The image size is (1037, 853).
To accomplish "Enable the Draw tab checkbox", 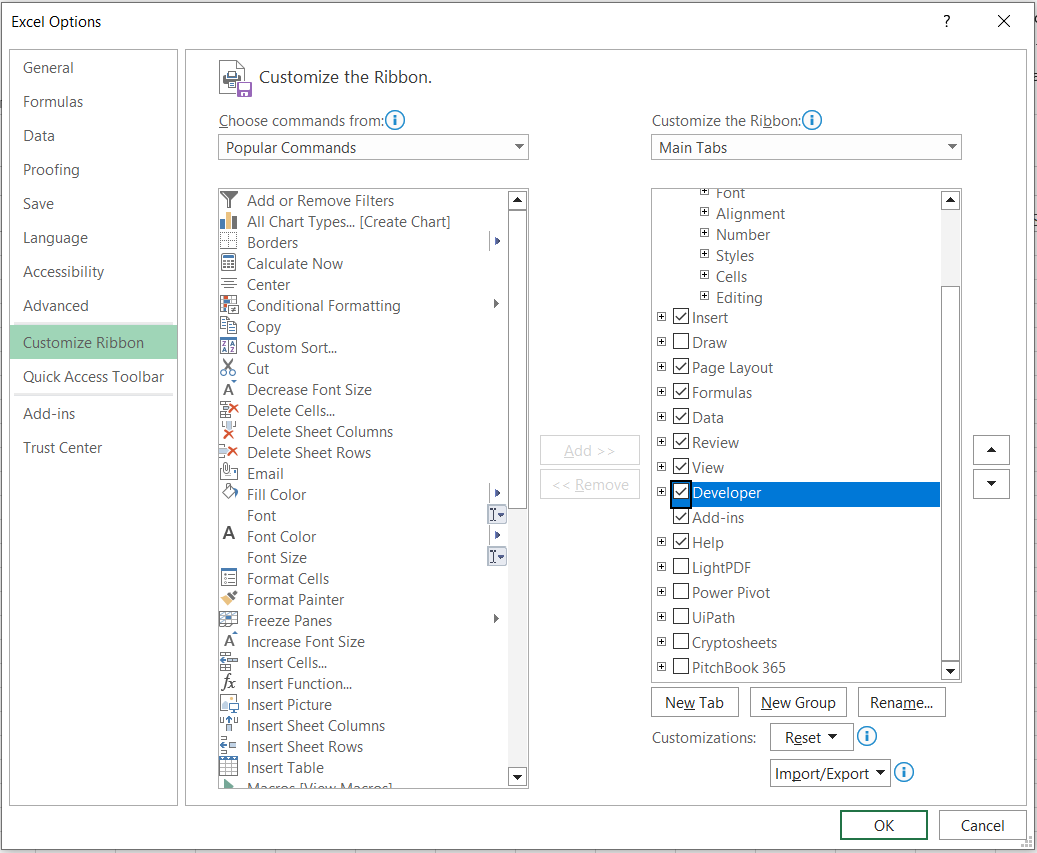I will pos(681,342).
